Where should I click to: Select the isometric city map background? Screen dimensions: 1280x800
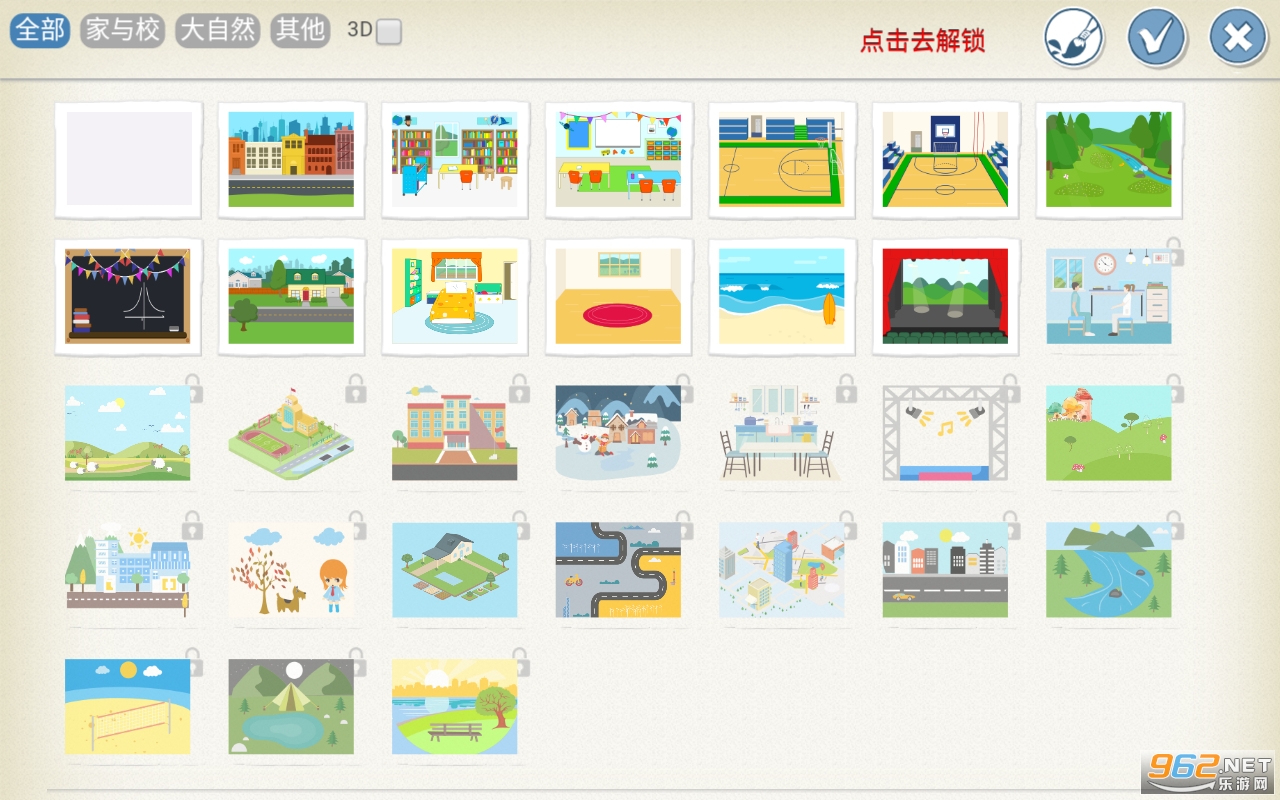coord(782,570)
